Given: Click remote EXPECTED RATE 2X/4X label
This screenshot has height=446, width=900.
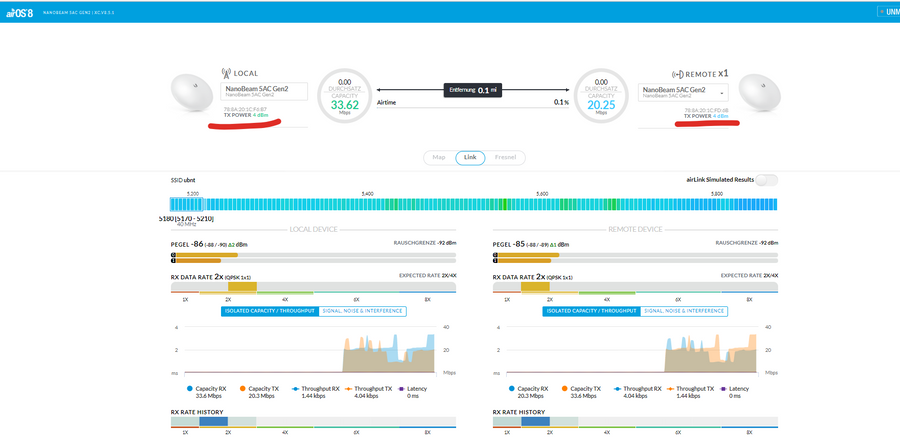Looking at the screenshot, I should 750,276.
